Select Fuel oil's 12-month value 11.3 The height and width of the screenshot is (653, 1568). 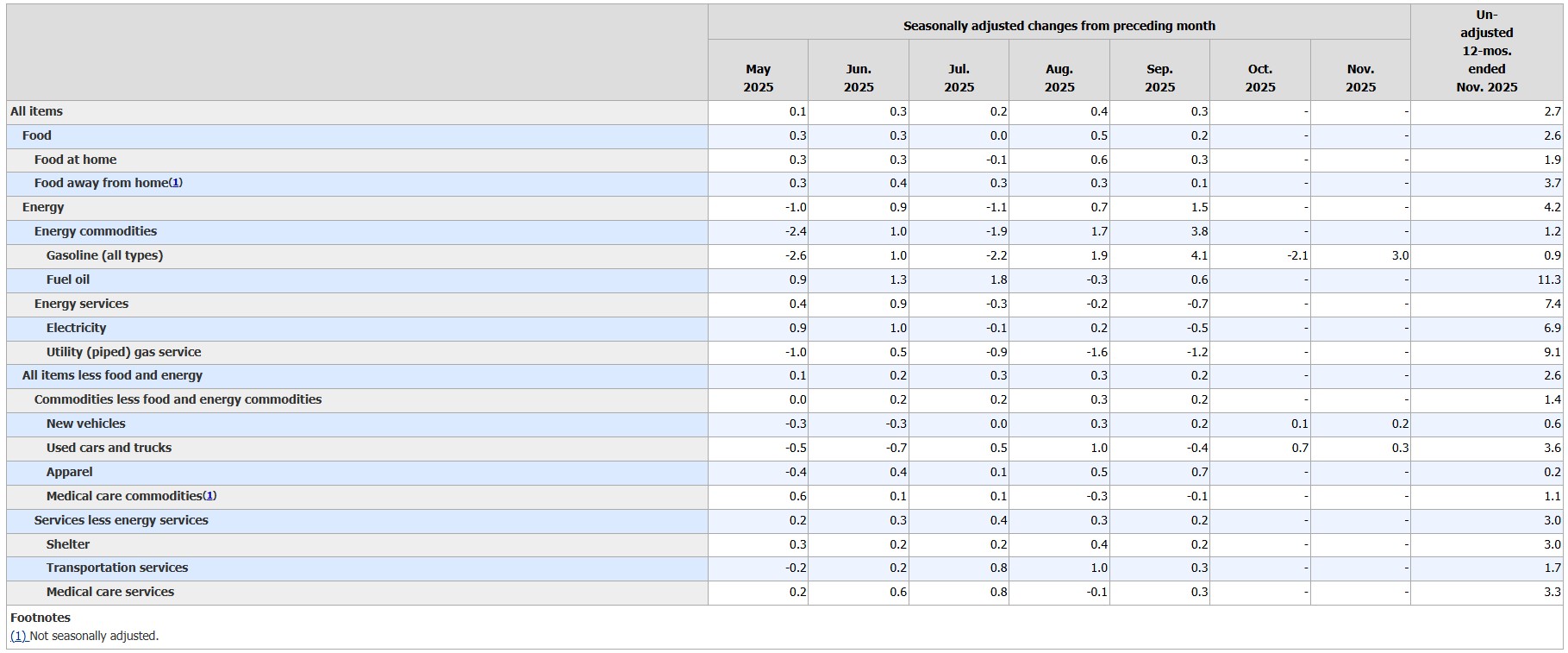pos(1548,279)
